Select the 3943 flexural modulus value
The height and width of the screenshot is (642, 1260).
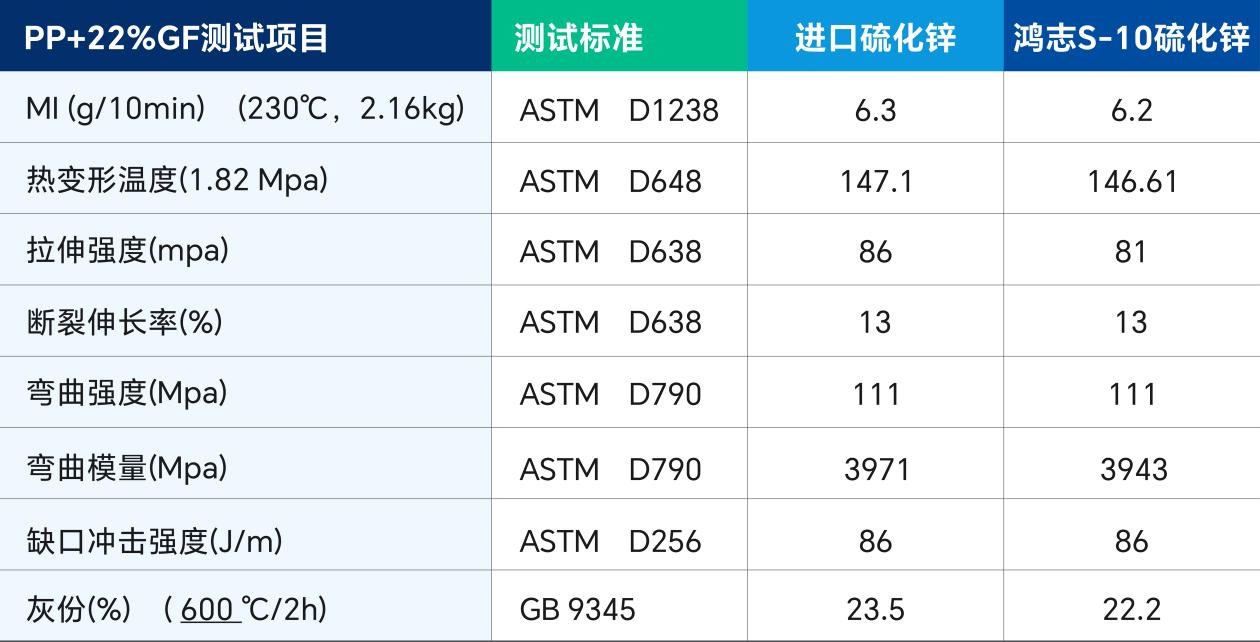click(x=1133, y=468)
